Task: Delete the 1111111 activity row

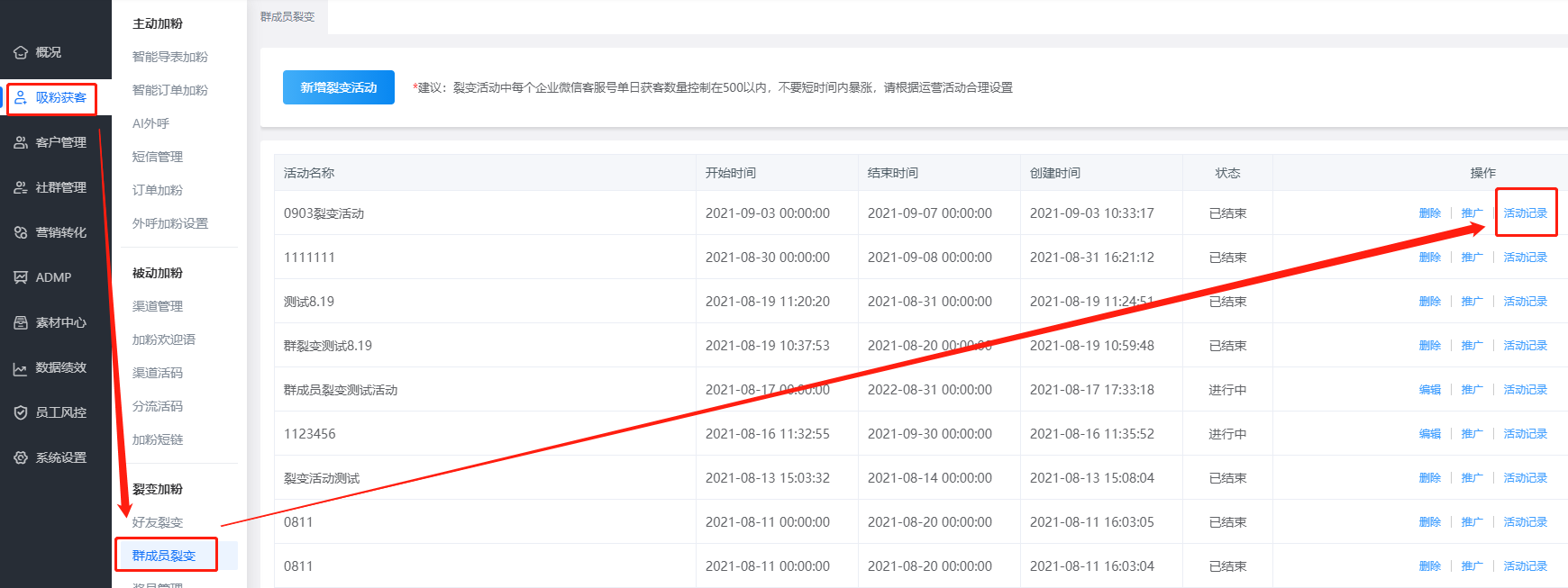Action: coord(1429,258)
